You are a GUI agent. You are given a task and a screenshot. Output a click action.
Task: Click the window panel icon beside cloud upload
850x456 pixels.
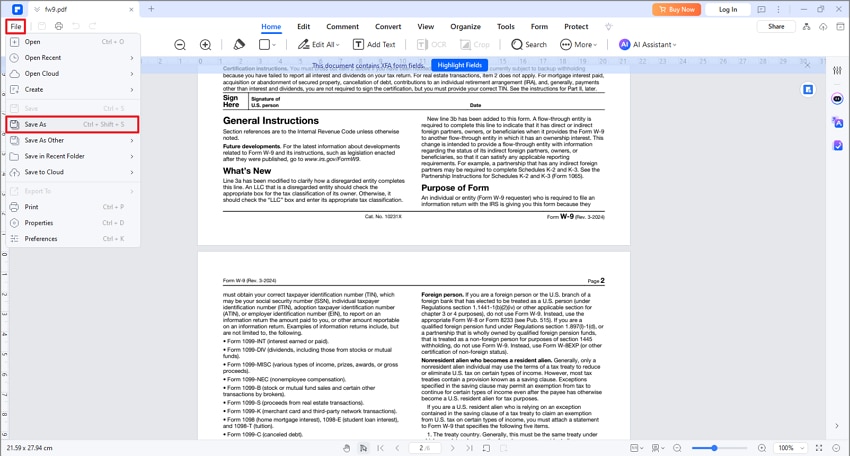[x=840, y=27]
